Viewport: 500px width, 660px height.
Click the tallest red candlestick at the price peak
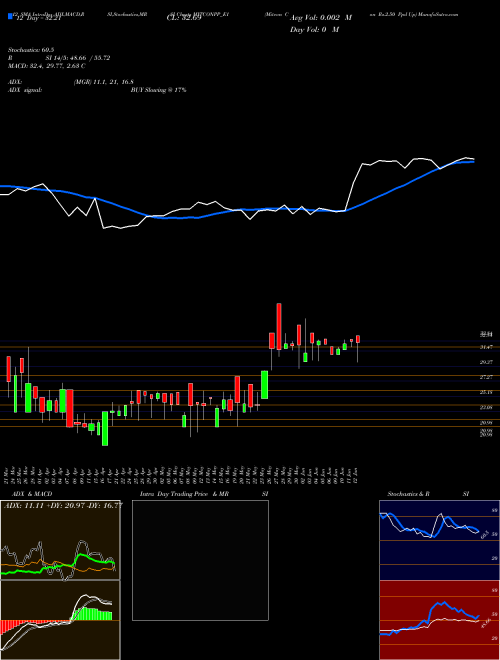pyautogui.click(x=279, y=326)
